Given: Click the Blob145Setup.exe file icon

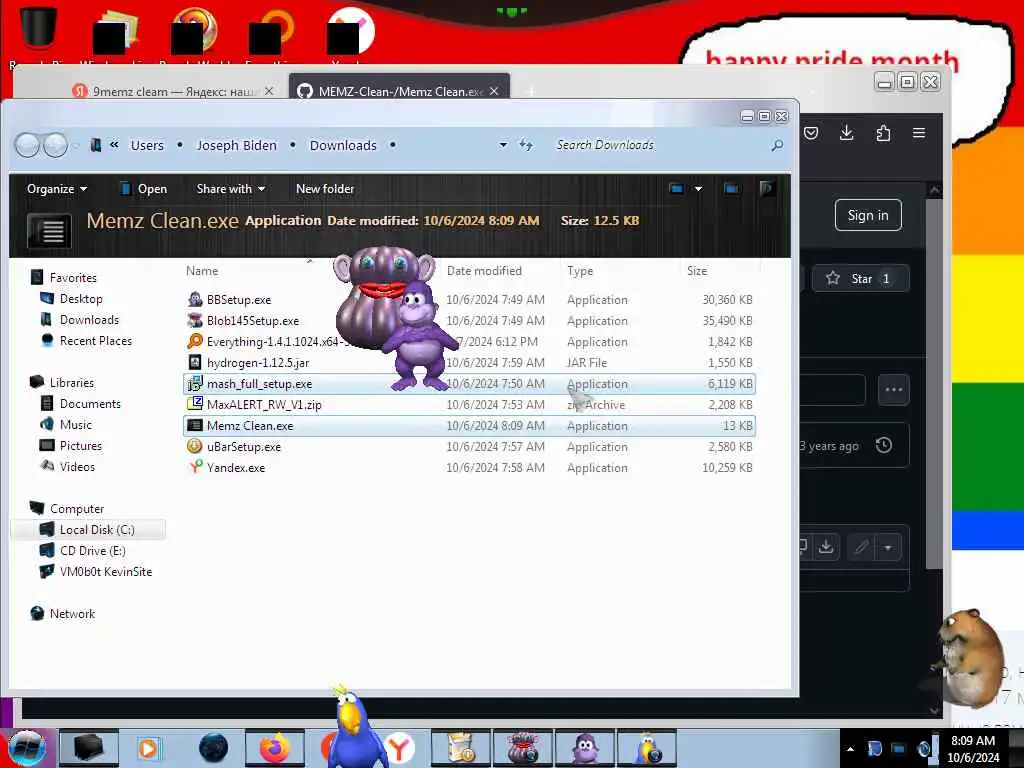Looking at the screenshot, I should 195,321.
